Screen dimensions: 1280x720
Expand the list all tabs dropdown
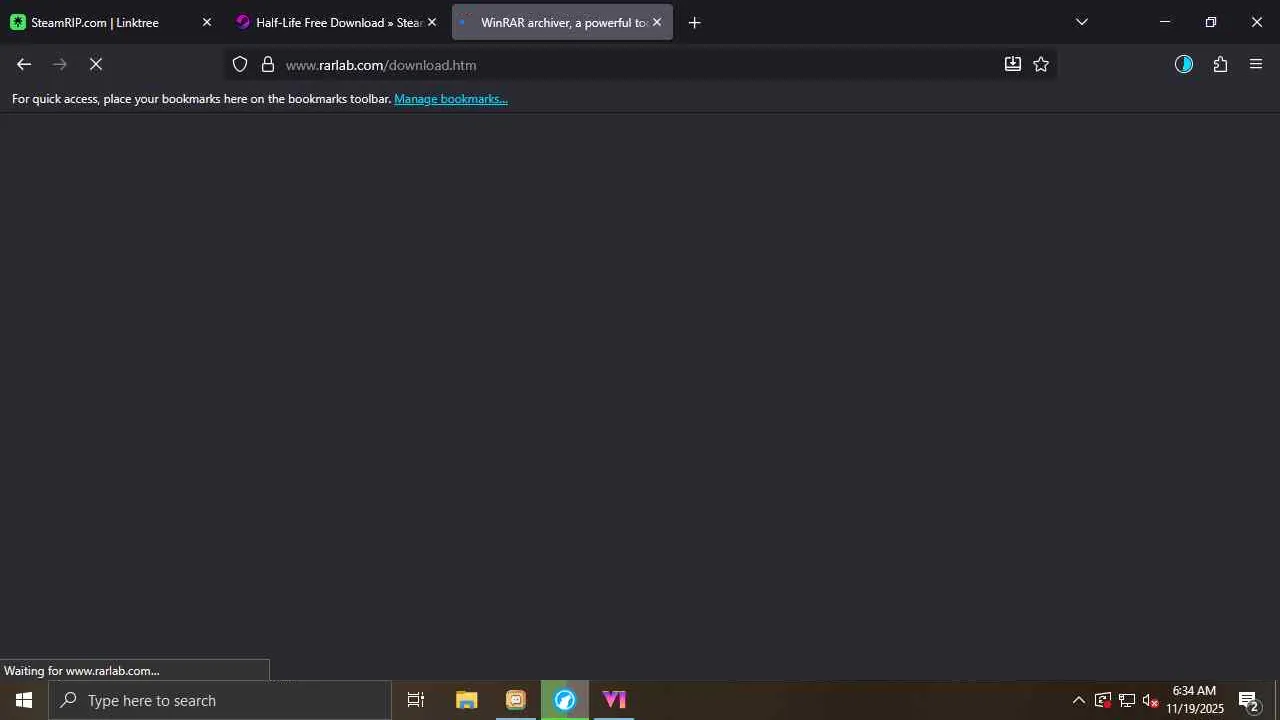(1082, 22)
